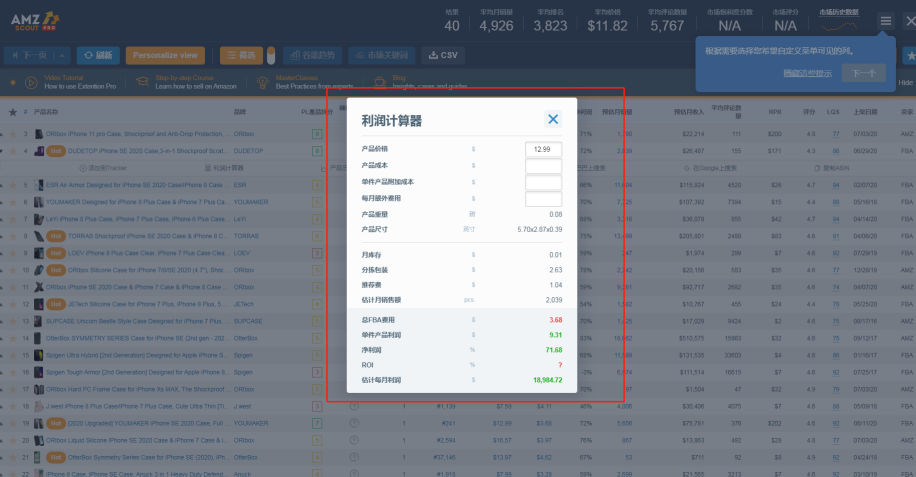Click the Hide label at the right edge
This screenshot has height=477, width=916.
pos(905,83)
